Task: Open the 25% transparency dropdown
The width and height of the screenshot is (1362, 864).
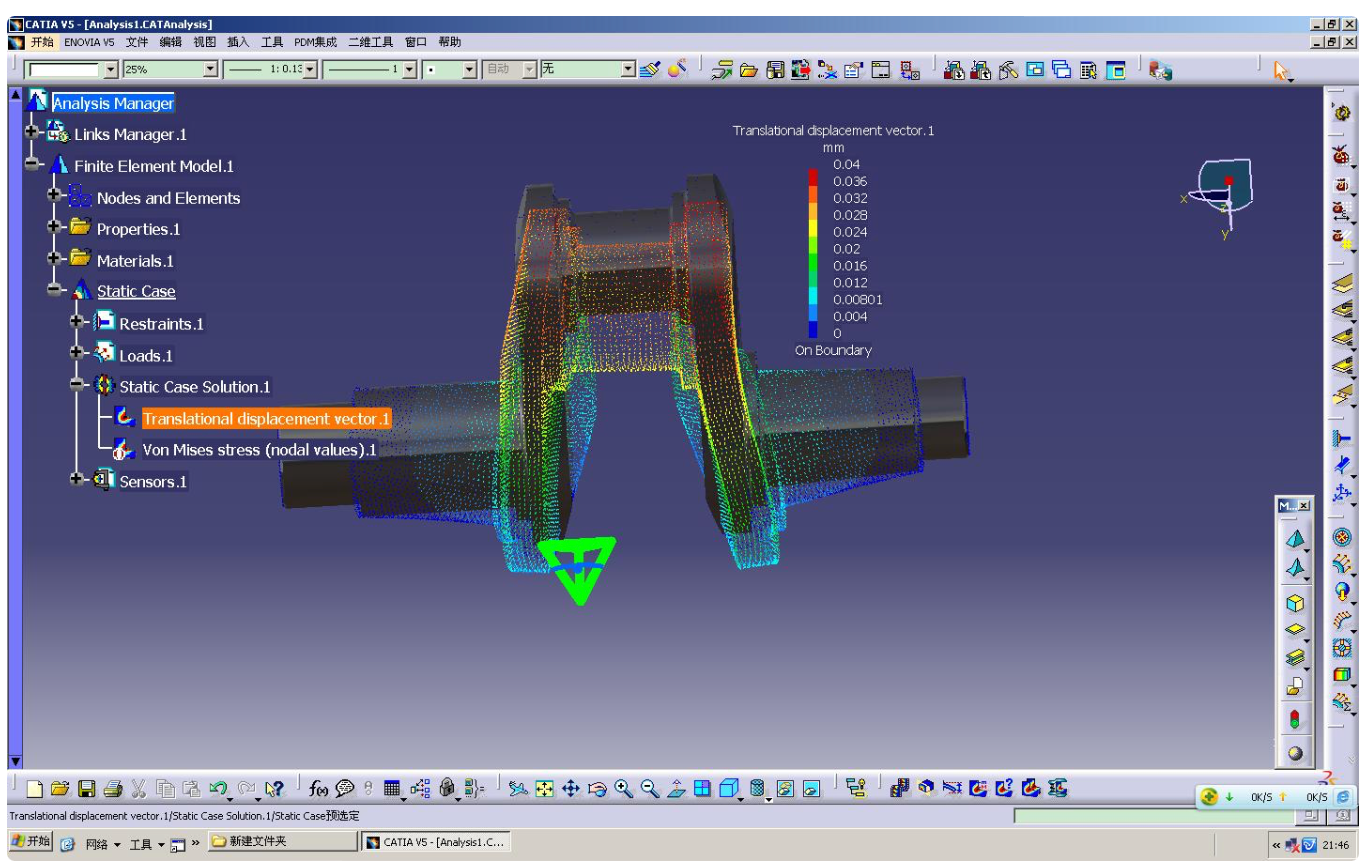Action: [x=210, y=70]
